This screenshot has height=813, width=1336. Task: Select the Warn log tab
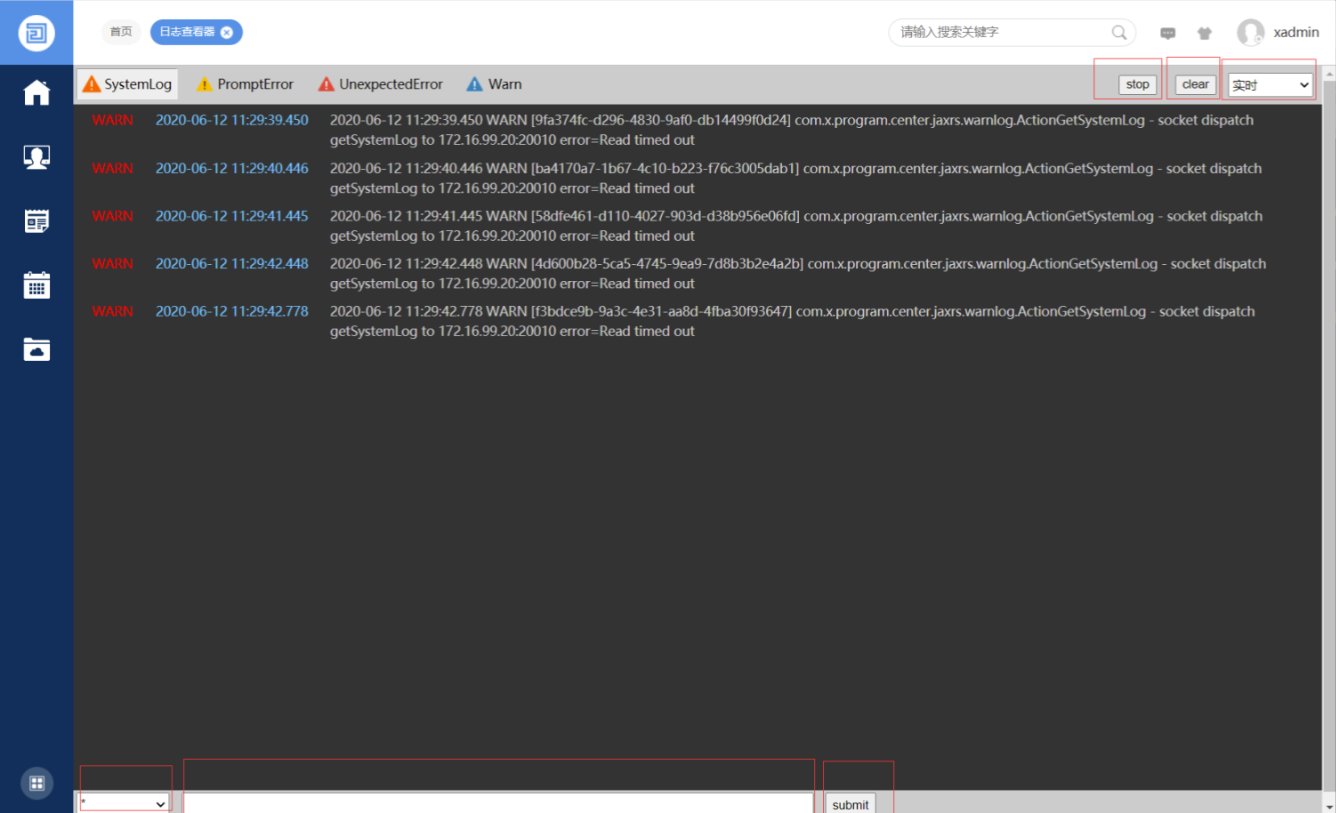point(494,84)
